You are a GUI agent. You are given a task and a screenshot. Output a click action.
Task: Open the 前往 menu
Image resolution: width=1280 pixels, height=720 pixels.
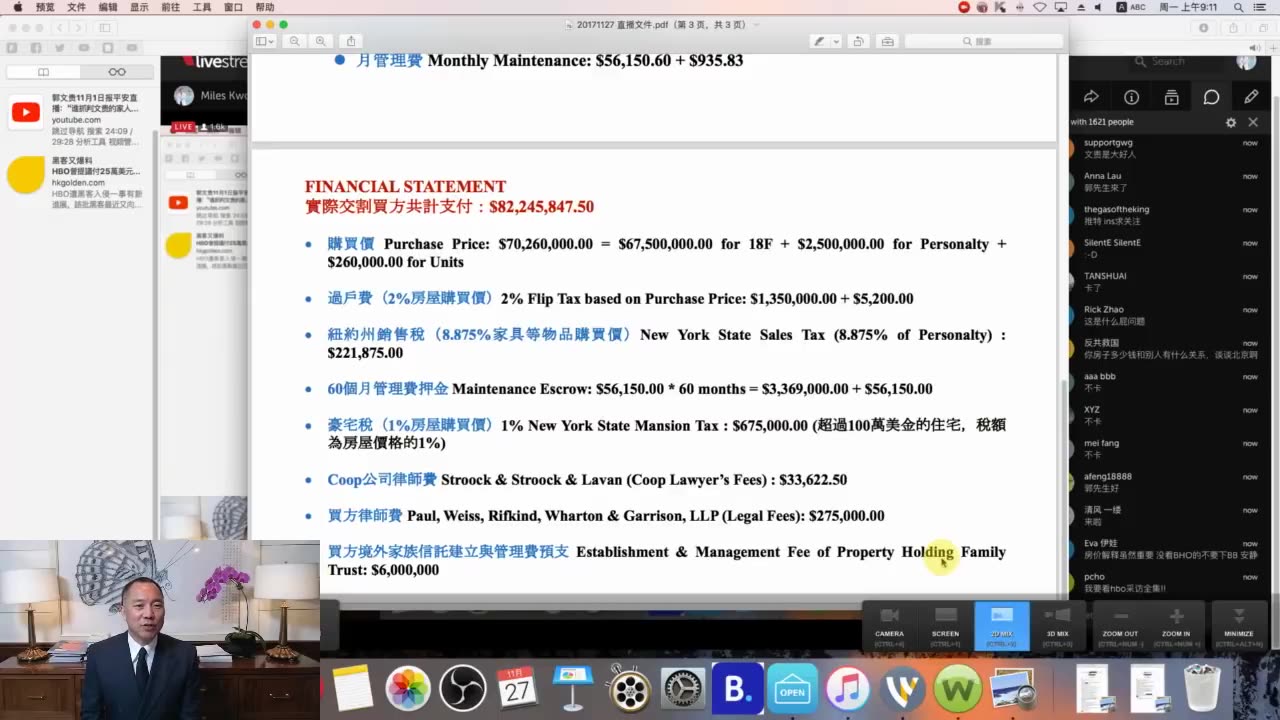(x=171, y=7)
